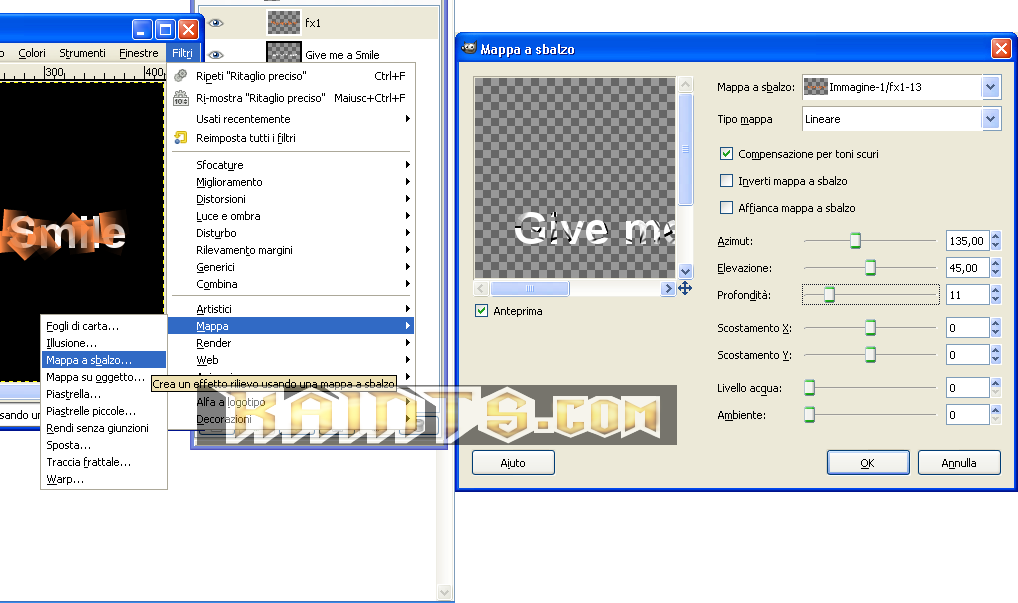Click the Ri-mostra Ritaglio preciso icon
1018x603 pixels.
[x=181, y=98]
